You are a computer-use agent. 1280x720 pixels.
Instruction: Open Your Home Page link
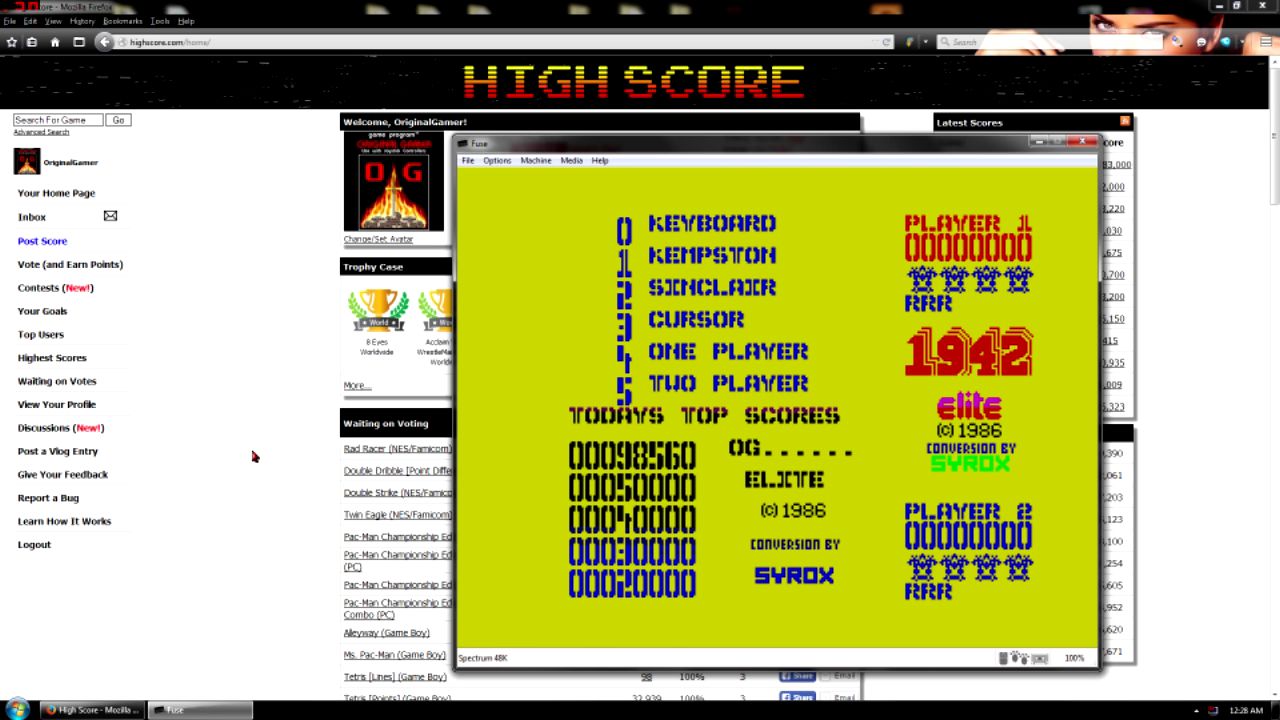tap(56, 193)
